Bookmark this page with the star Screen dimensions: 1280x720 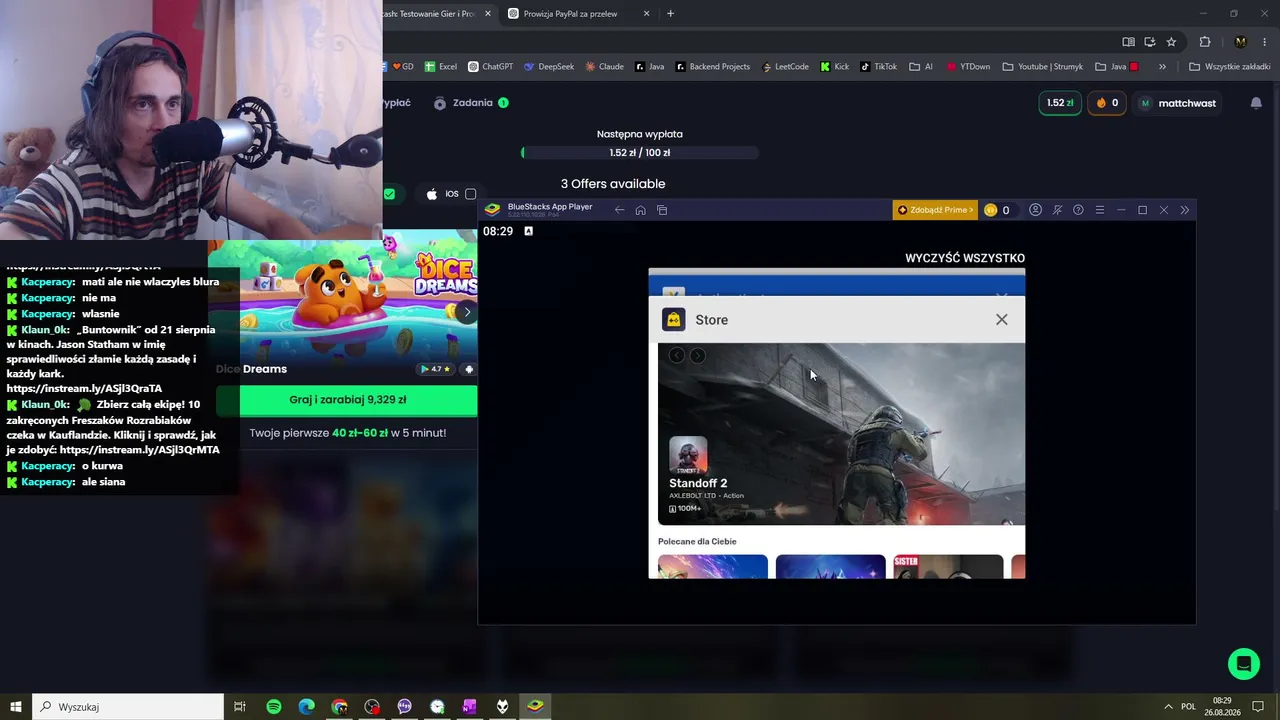(1171, 42)
